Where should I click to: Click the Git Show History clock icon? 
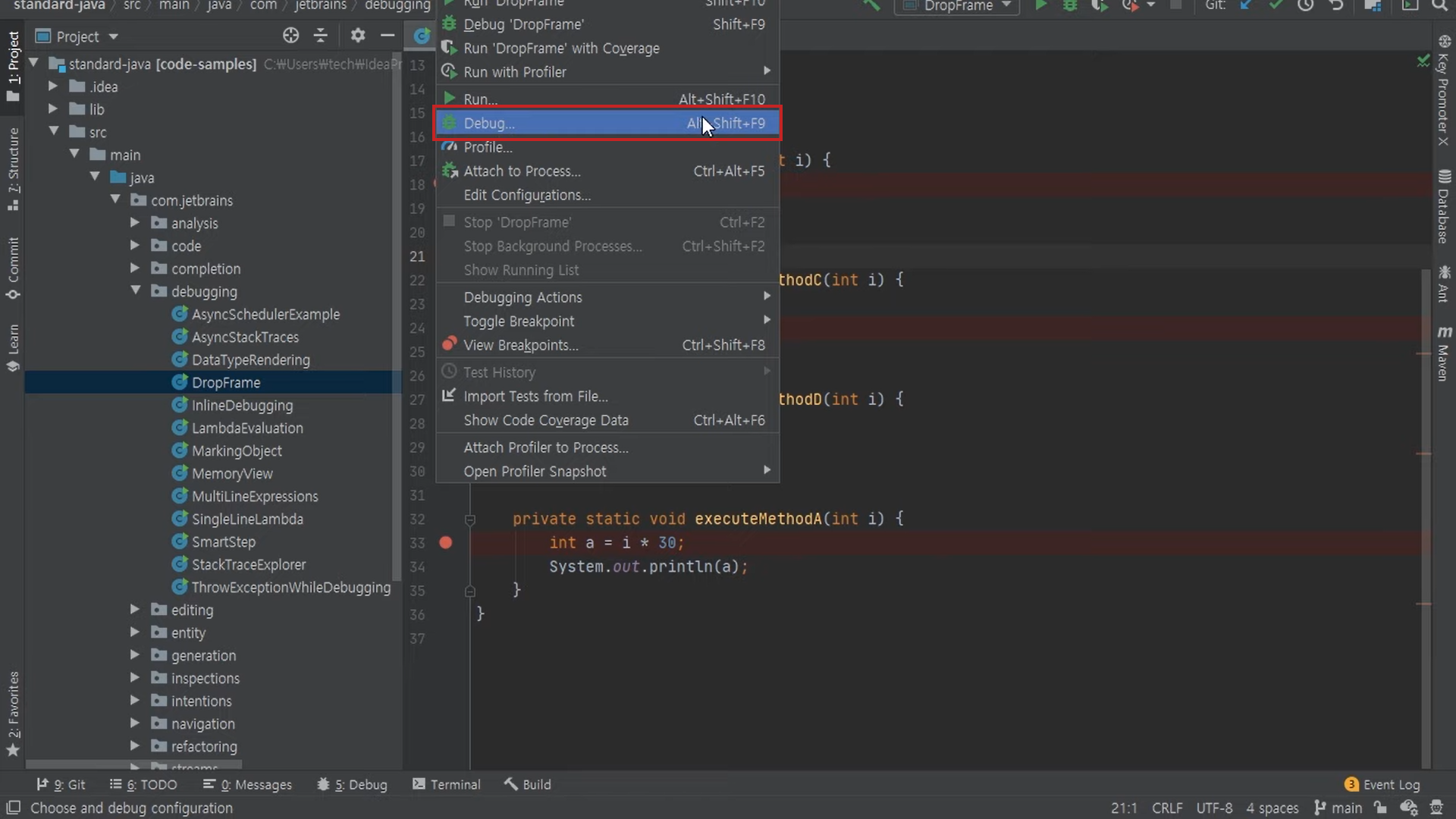point(1305,5)
